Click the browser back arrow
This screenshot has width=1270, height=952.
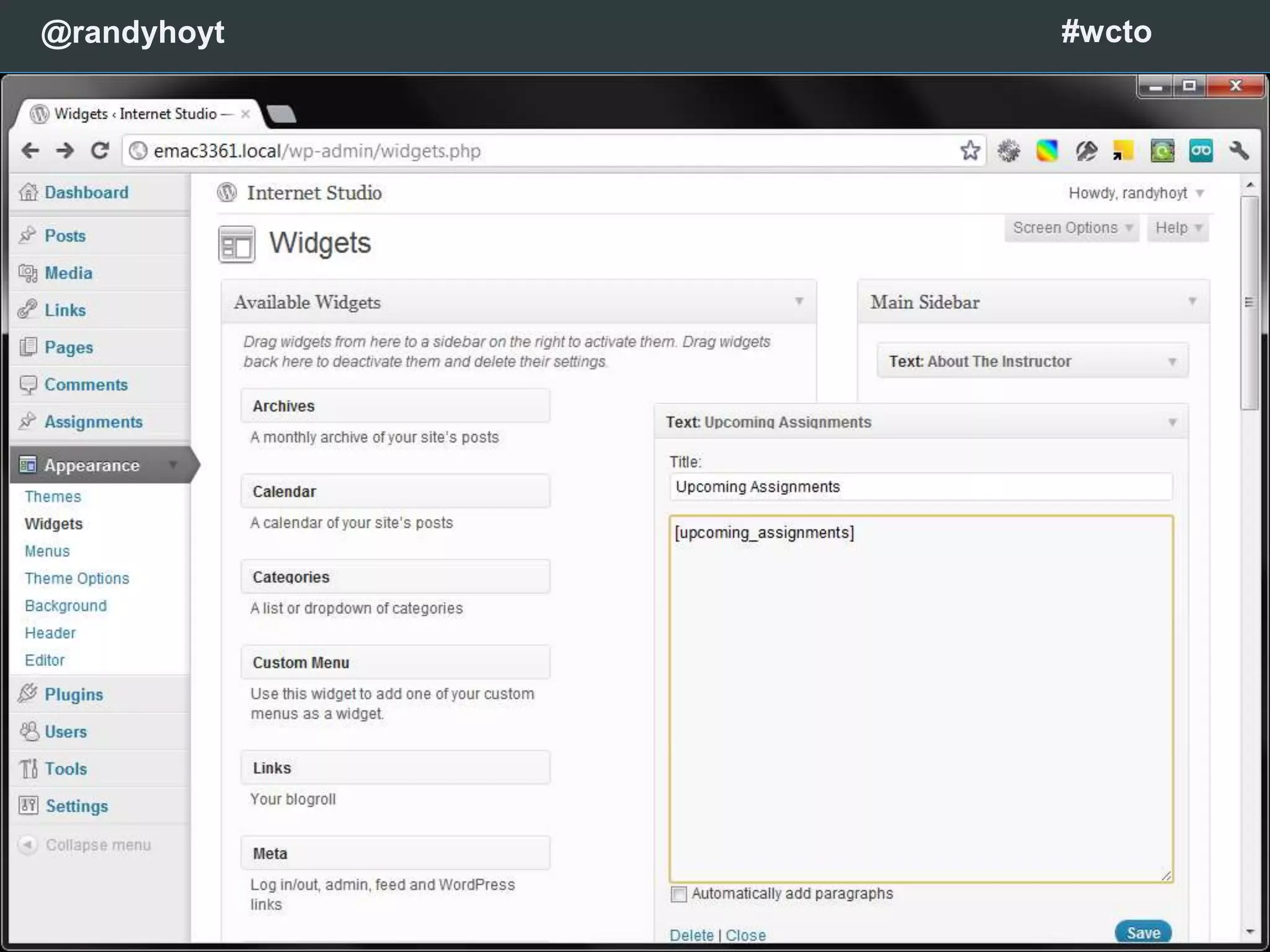pos(30,151)
